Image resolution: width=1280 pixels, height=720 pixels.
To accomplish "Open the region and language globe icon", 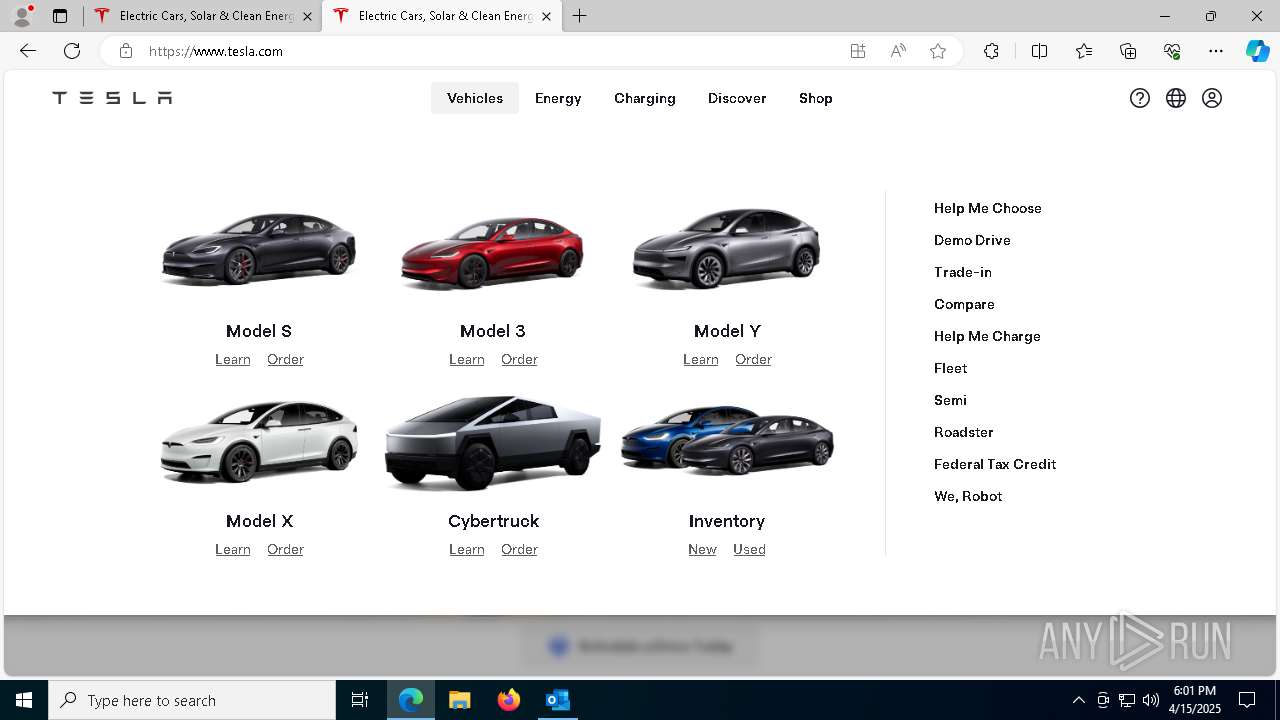I will [1176, 98].
